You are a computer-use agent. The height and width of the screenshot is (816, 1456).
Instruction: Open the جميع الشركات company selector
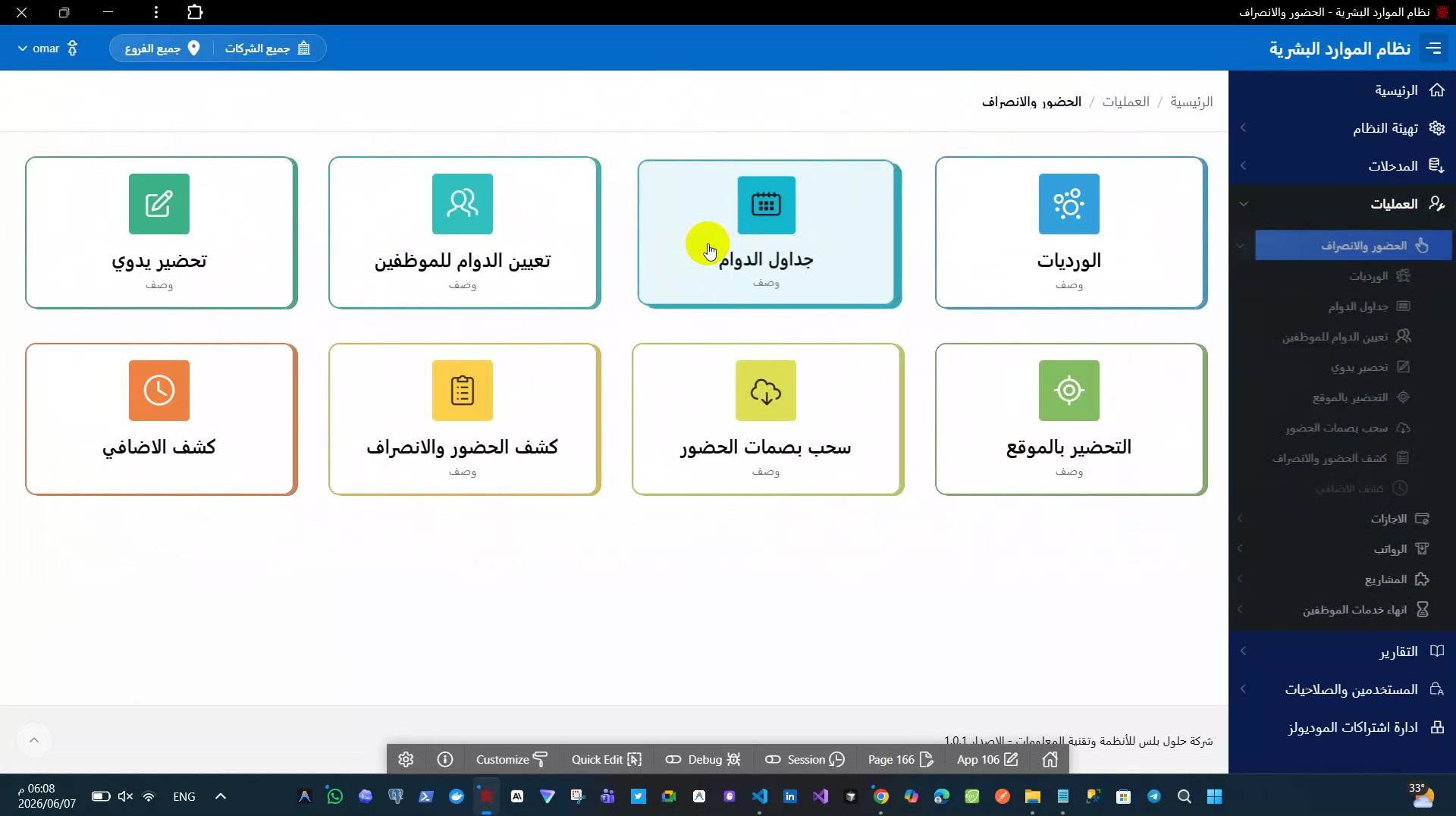(x=268, y=49)
